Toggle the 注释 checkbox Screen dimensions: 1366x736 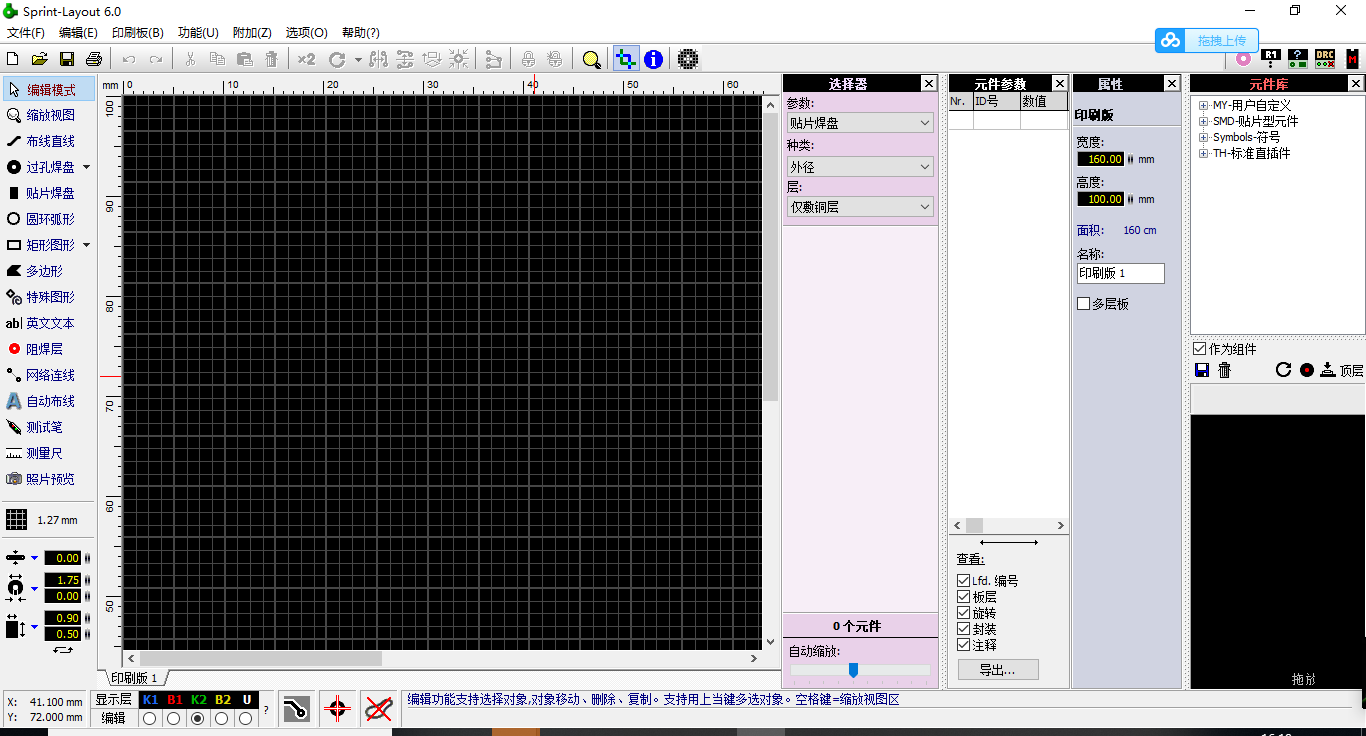click(964, 645)
